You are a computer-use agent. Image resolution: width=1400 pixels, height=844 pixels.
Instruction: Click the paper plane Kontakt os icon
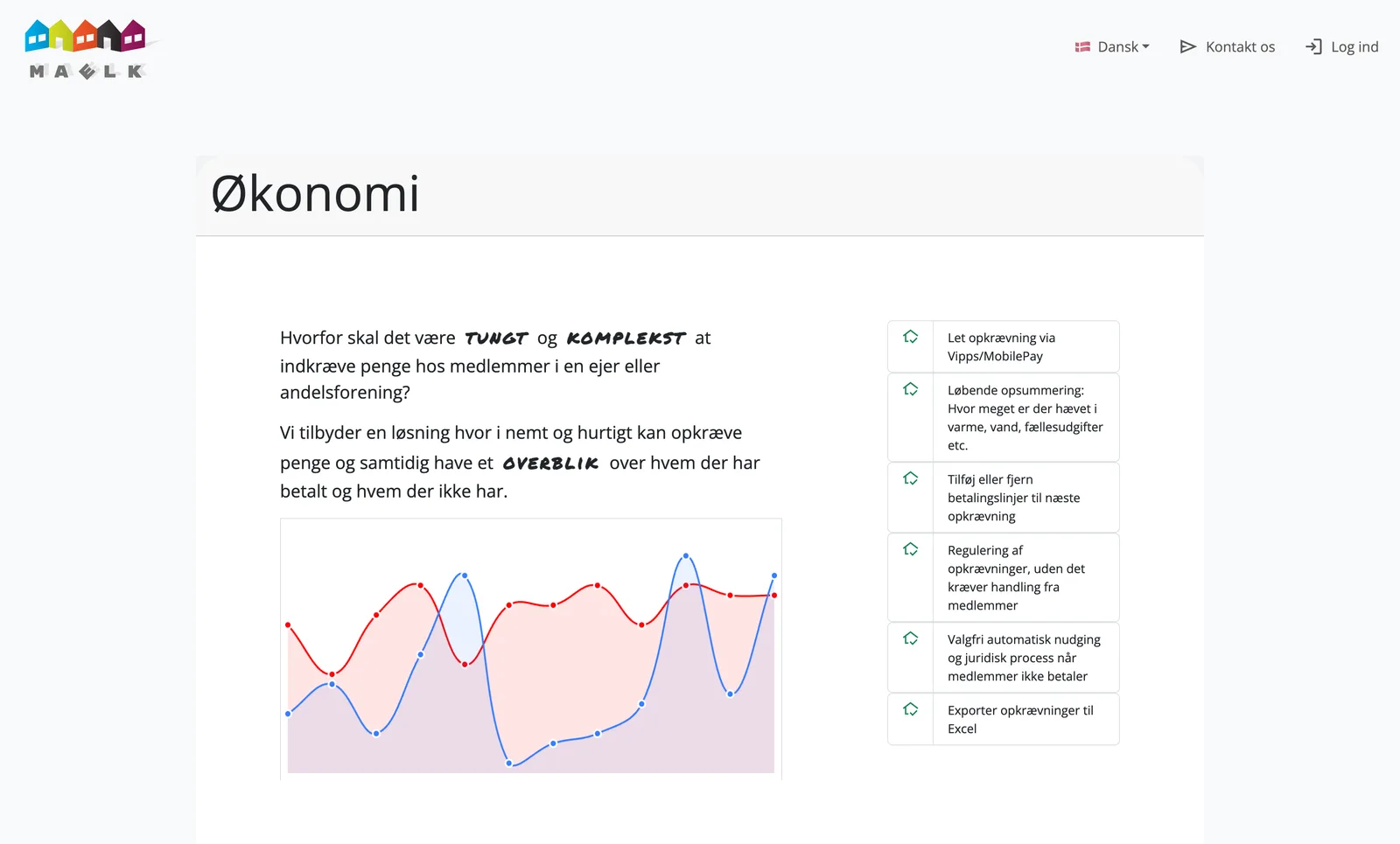click(x=1187, y=47)
